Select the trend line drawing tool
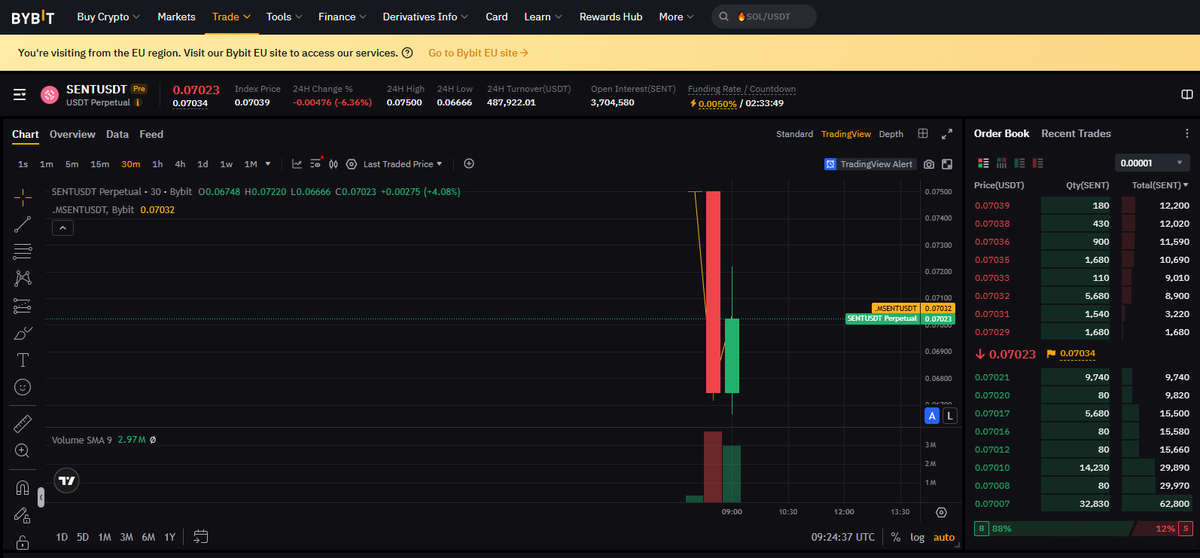This screenshot has height=558, width=1200. pos(22,224)
